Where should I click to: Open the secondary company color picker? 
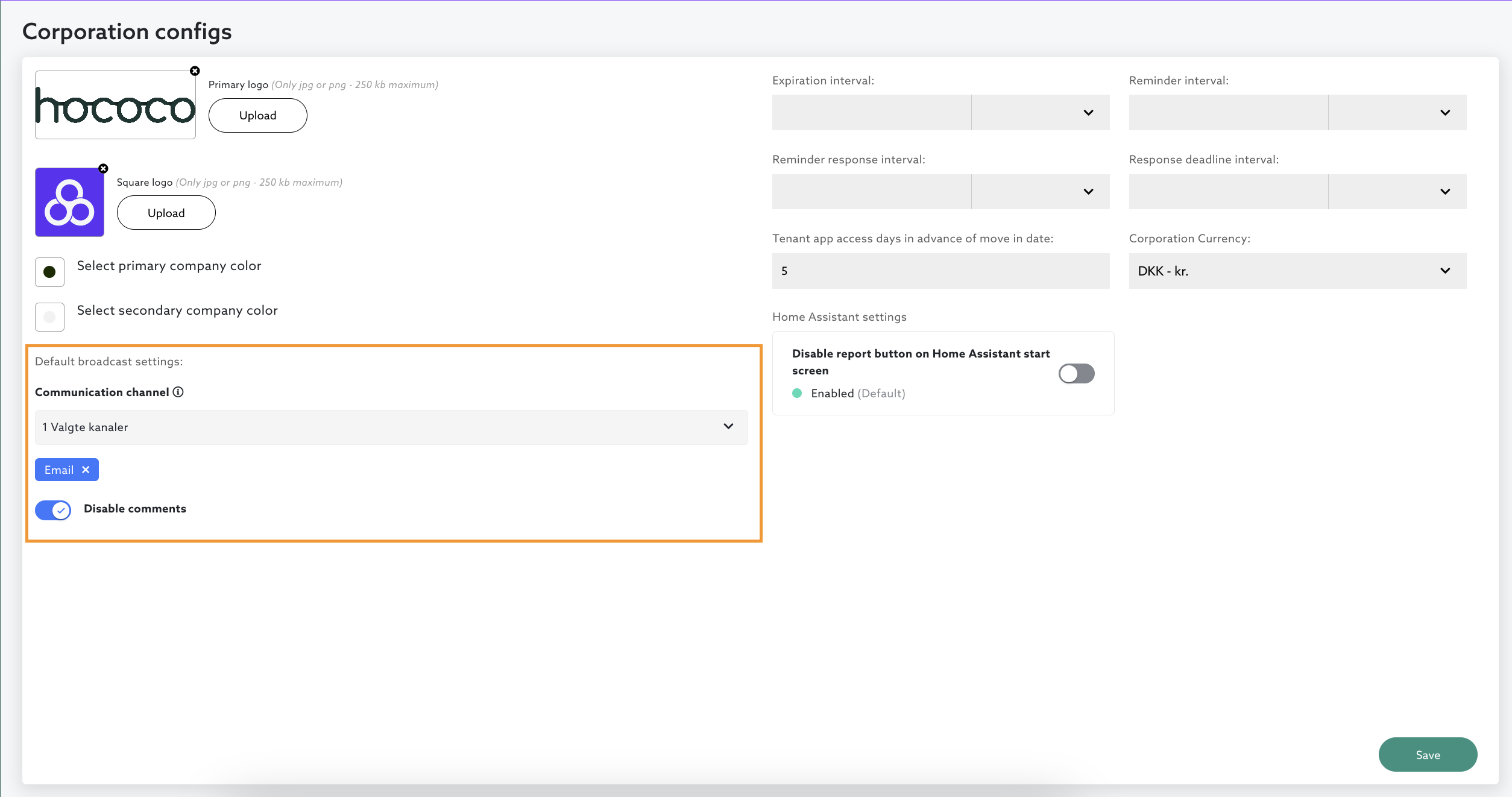point(49,317)
